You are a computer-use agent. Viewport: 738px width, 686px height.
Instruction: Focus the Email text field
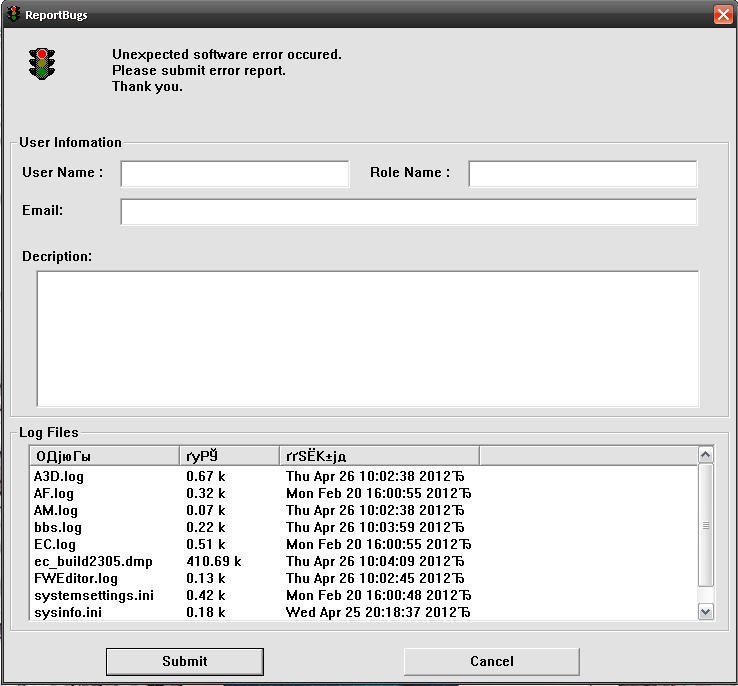408,212
